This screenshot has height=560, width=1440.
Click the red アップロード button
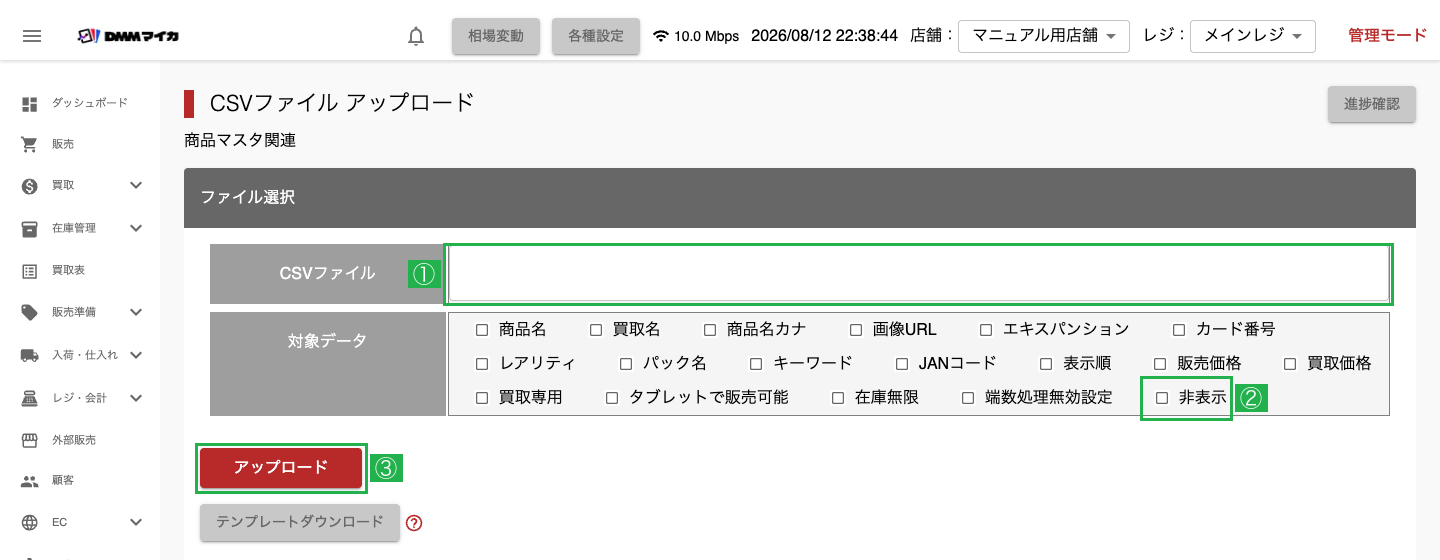(281, 468)
